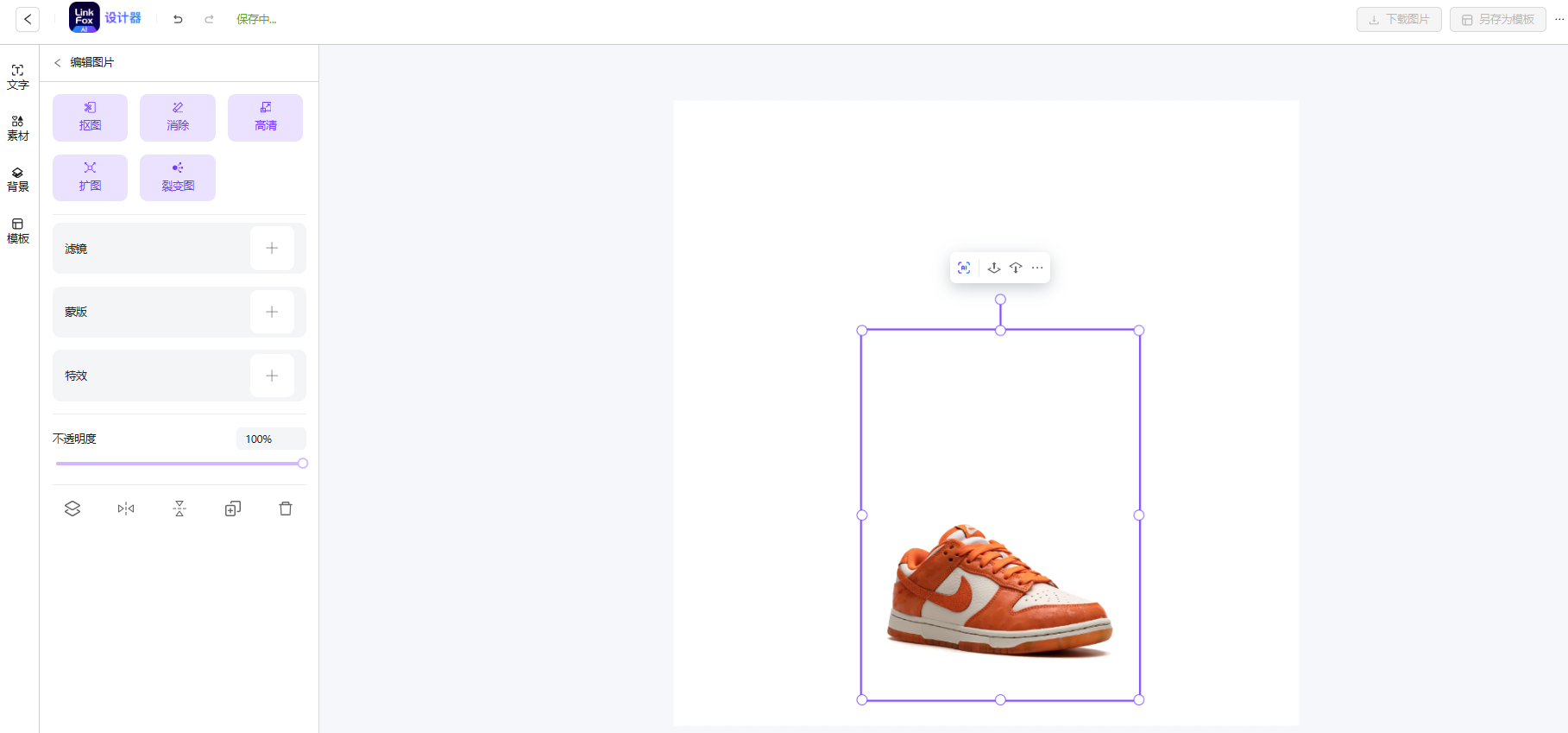Click the LinkFox AI logo
Viewport: 1568px width, 733px height.
[x=85, y=18]
